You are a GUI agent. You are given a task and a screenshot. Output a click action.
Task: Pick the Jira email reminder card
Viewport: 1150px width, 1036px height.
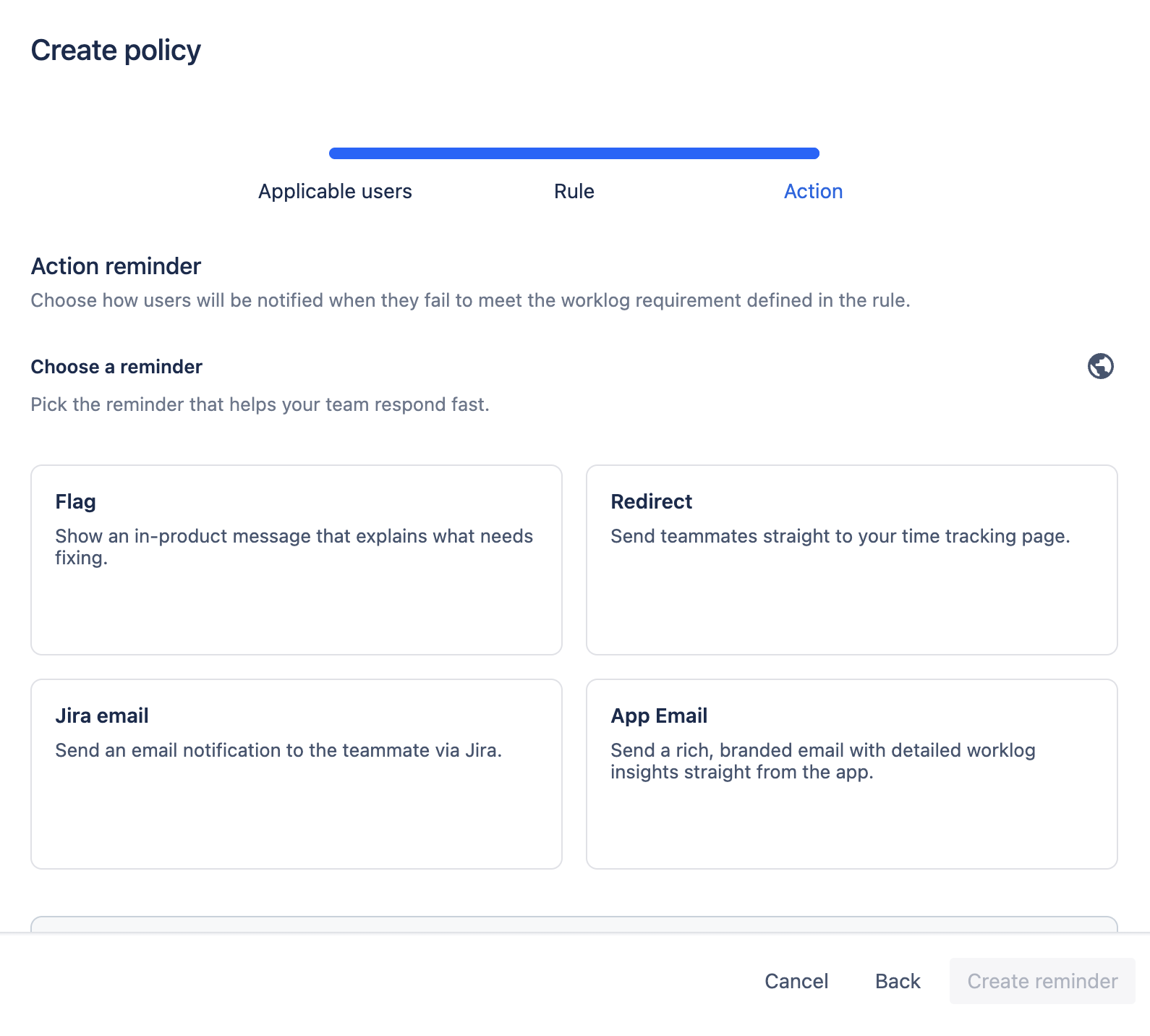(x=296, y=773)
